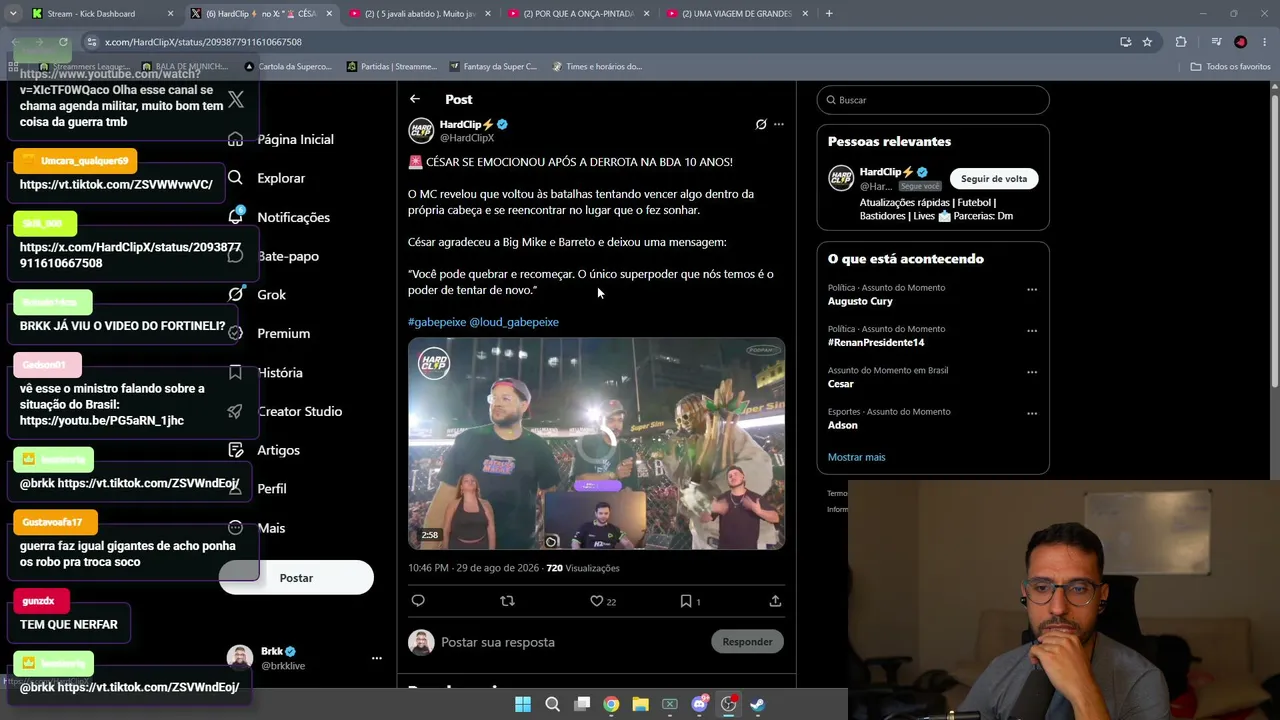Open options for Augusto Cury trend
Image resolution: width=1280 pixels, height=720 pixels.
[1032, 290]
